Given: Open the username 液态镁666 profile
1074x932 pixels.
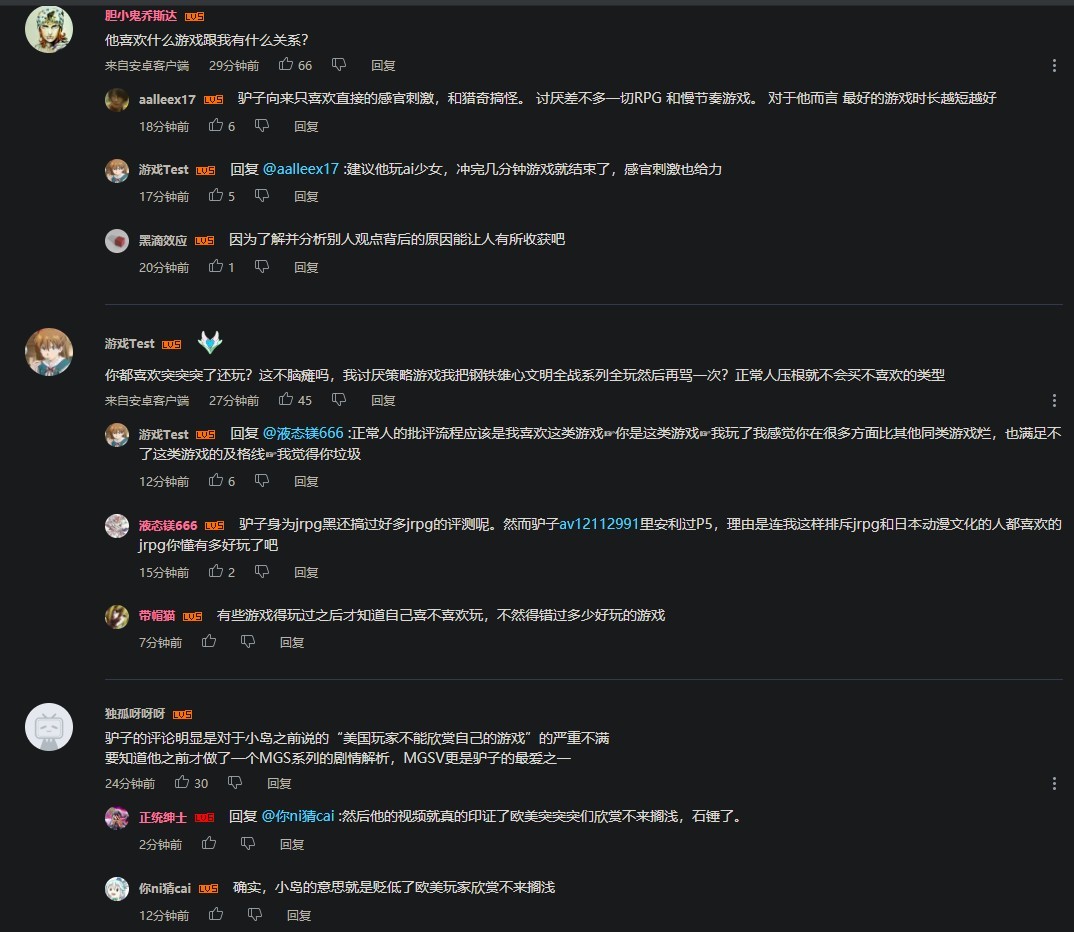Looking at the screenshot, I should point(168,525).
